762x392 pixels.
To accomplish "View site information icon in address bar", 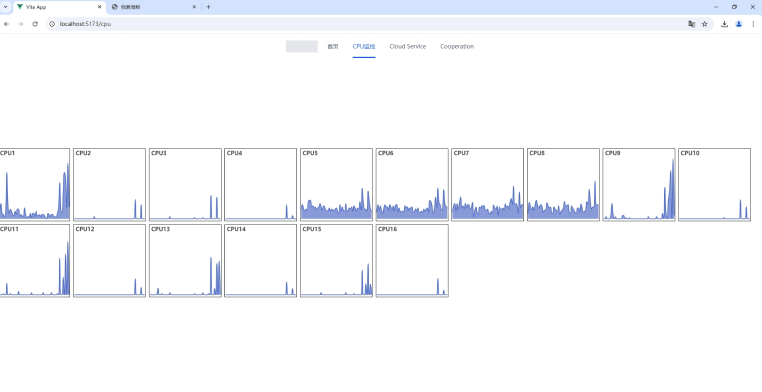I will pos(52,24).
